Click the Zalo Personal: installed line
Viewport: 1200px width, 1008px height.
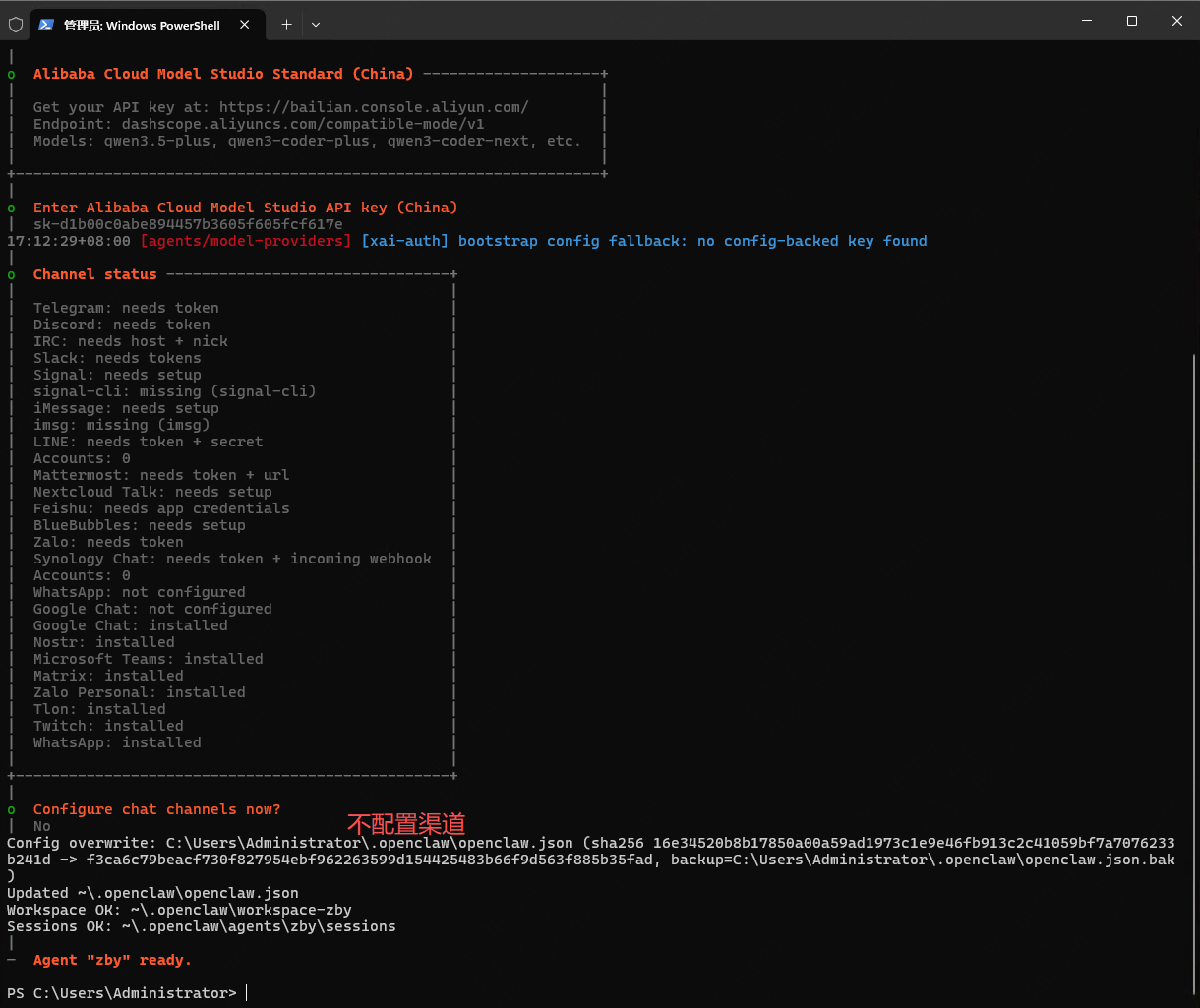[x=140, y=692]
